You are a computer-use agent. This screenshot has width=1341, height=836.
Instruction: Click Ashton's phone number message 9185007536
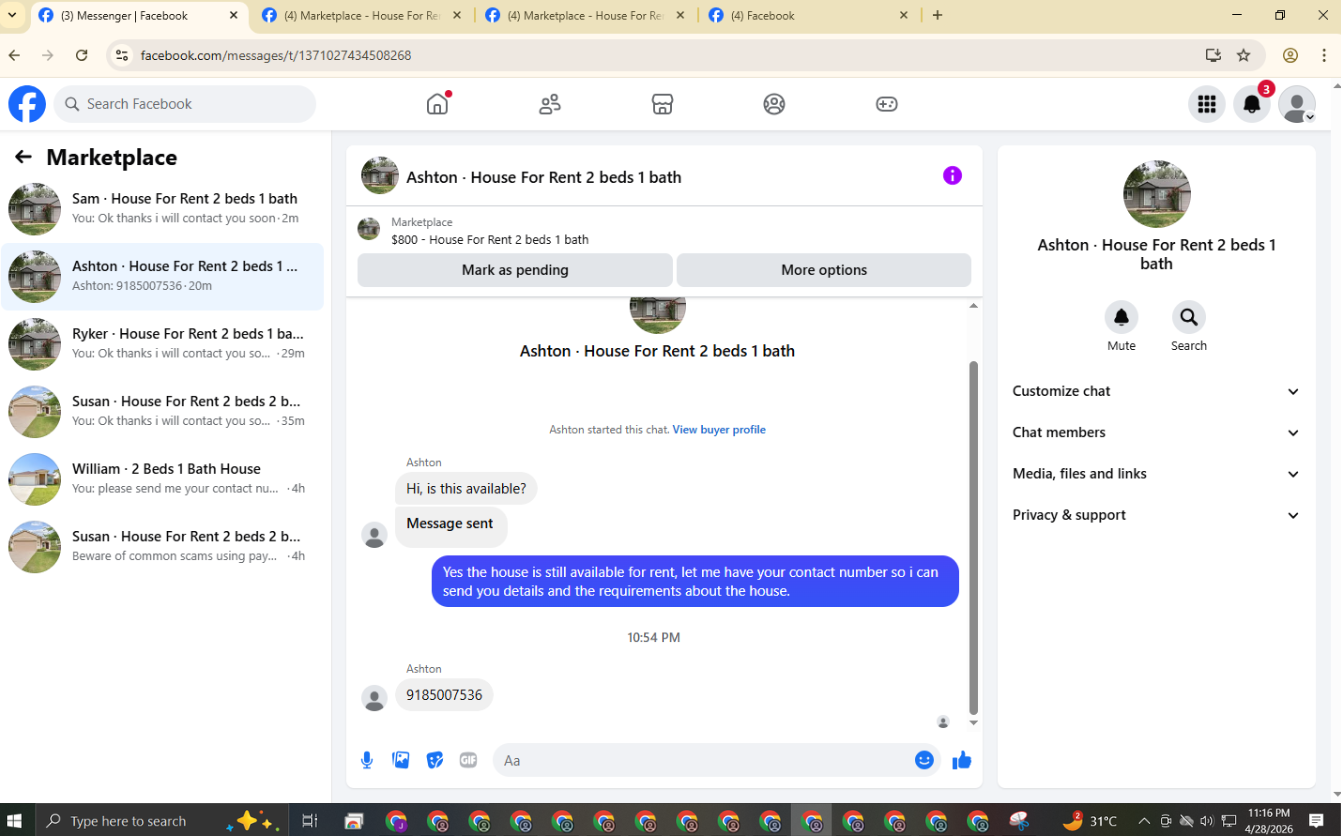(444, 695)
